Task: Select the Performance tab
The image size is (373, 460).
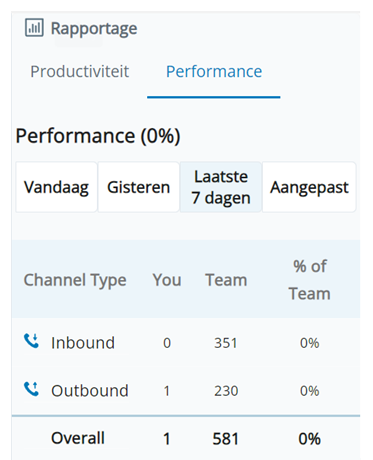Action: pyautogui.click(x=214, y=71)
